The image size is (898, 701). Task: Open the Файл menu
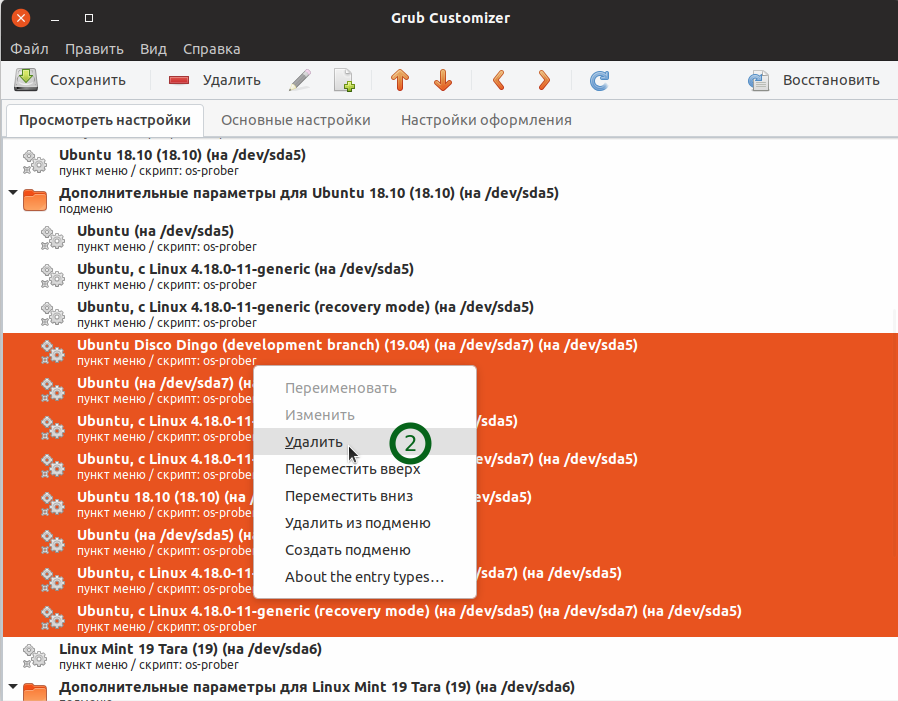[x=29, y=49]
